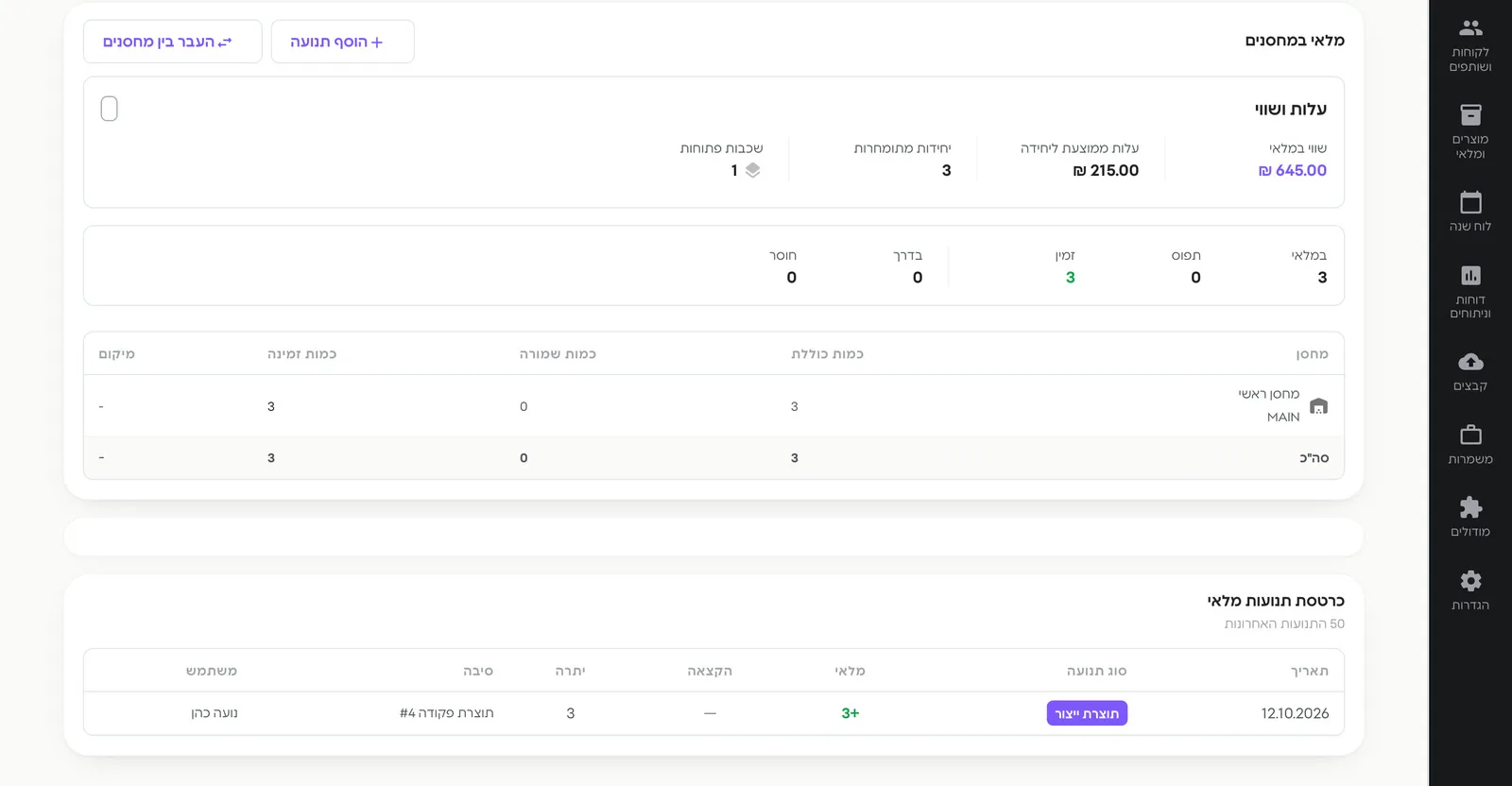This screenshot has width=1512, height=786.
Task: Click the 12.10.2026 date cell
Action: 1295,713
